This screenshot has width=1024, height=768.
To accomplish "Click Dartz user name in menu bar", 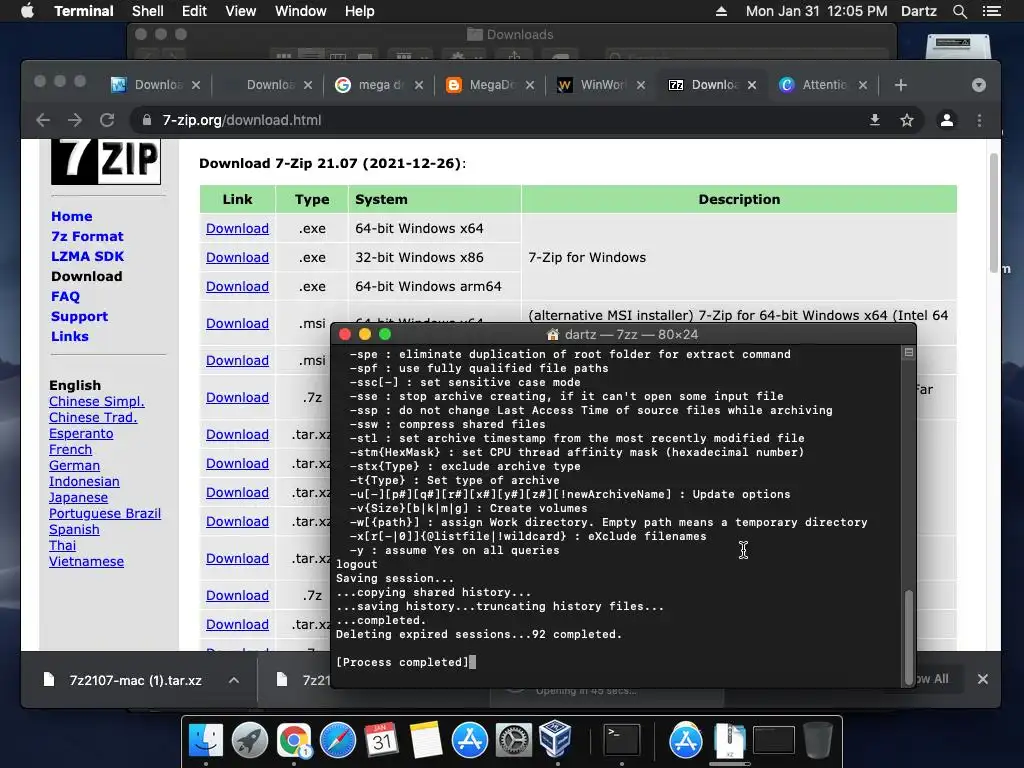I will point(919,11).
